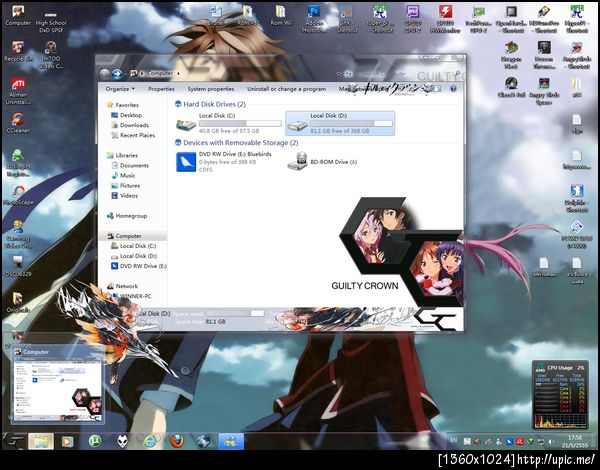Open the Organize dropdown menu

click(120, 89)
